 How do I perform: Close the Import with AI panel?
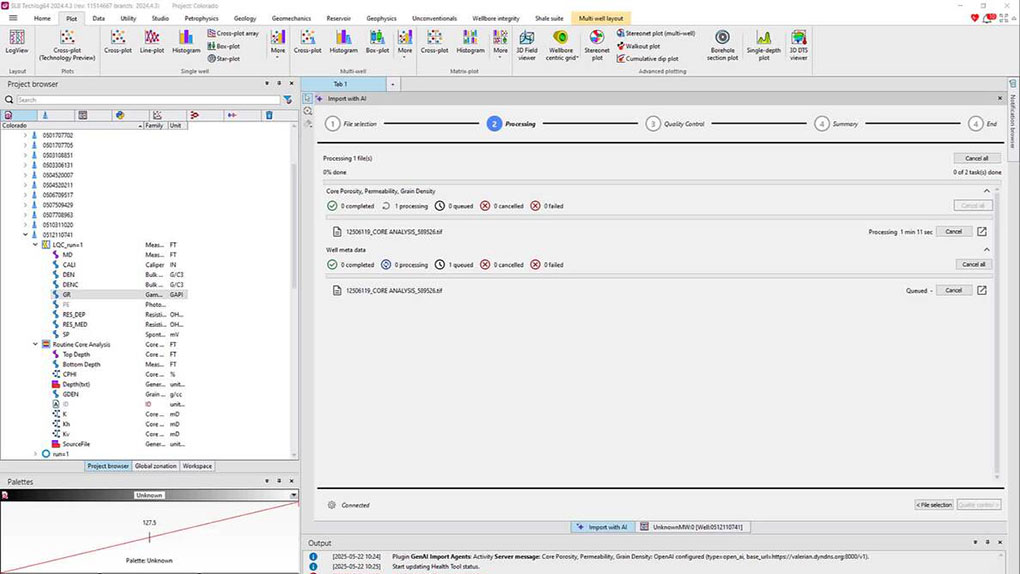click(x=1000, y=98)
